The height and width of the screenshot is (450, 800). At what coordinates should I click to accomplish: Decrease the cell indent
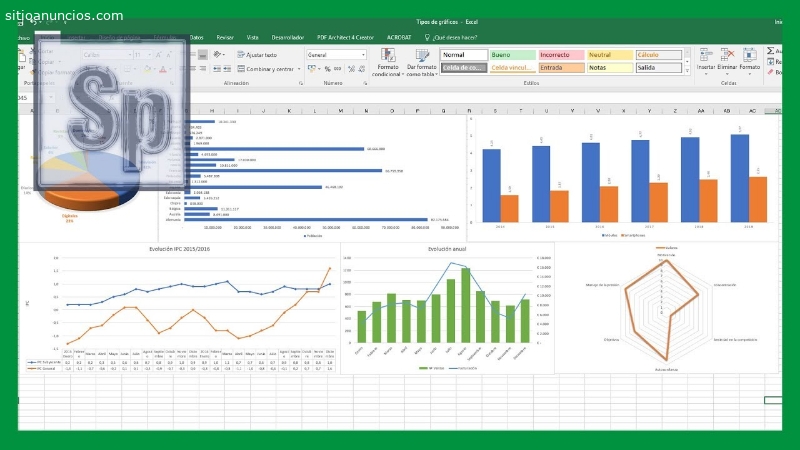(x=217, y=68)
